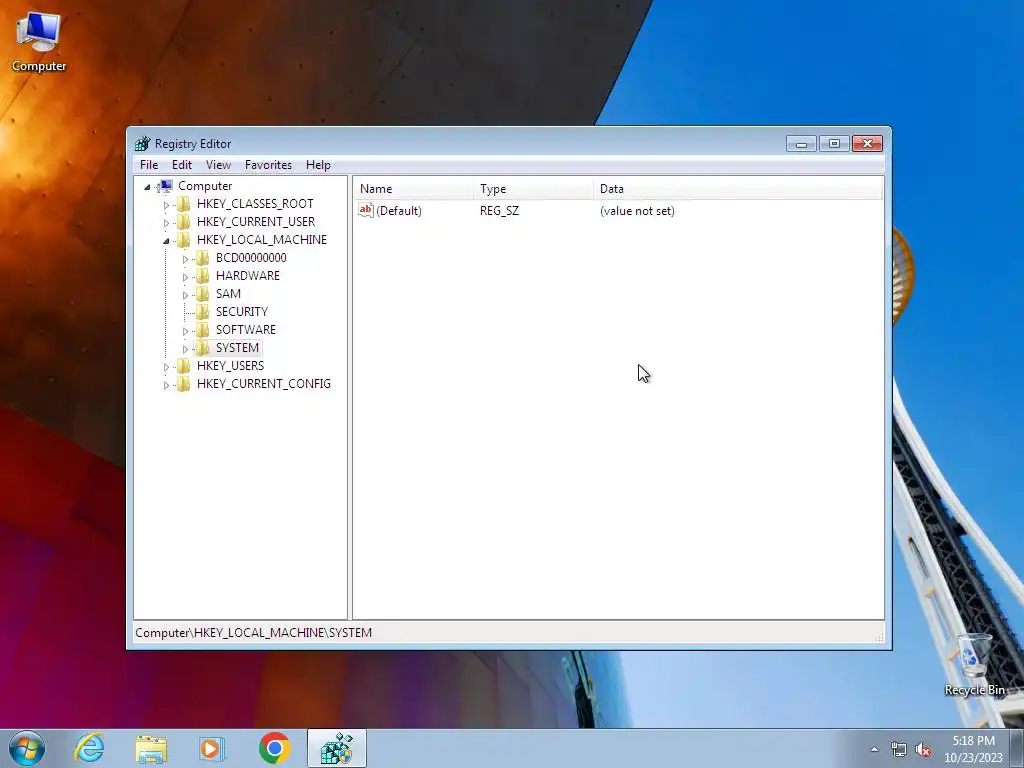Collapse the Computer root node arrow

[148, 187]
